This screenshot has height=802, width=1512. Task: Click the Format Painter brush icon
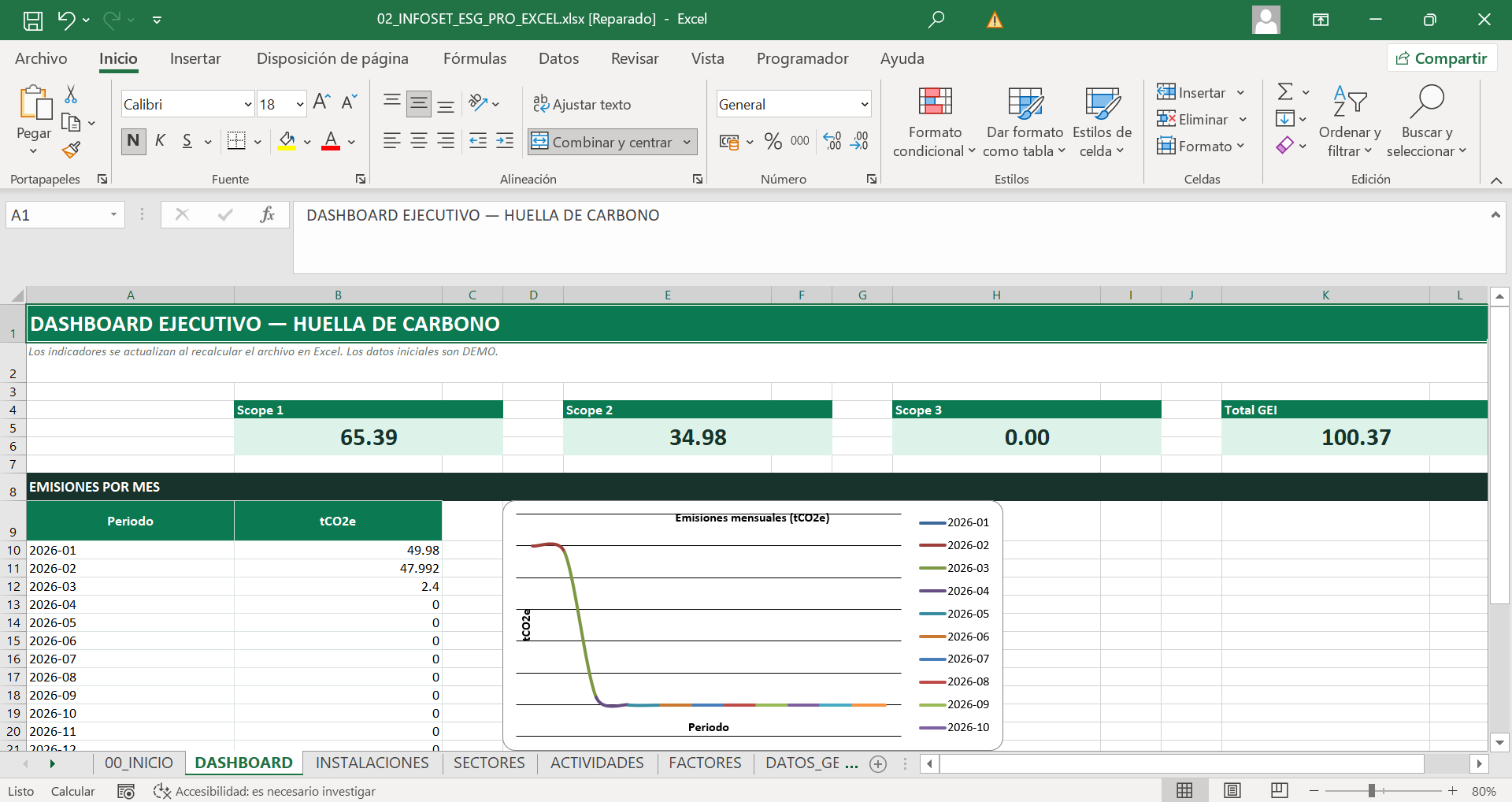point(71,150)
